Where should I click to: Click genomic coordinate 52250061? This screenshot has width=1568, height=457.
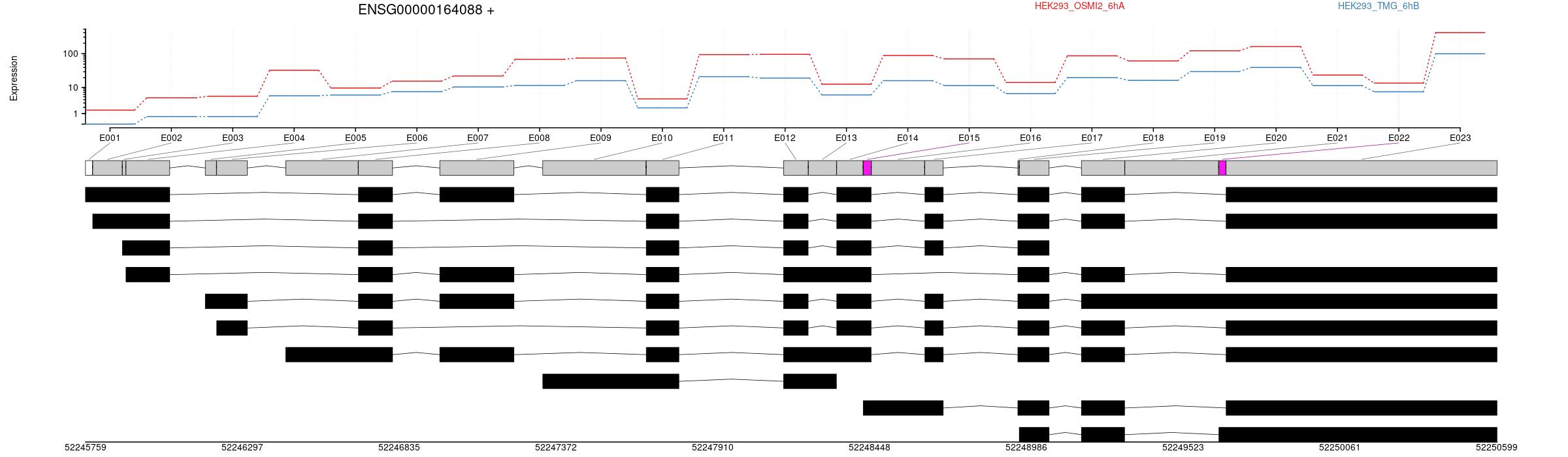(x=1340, y=447)
